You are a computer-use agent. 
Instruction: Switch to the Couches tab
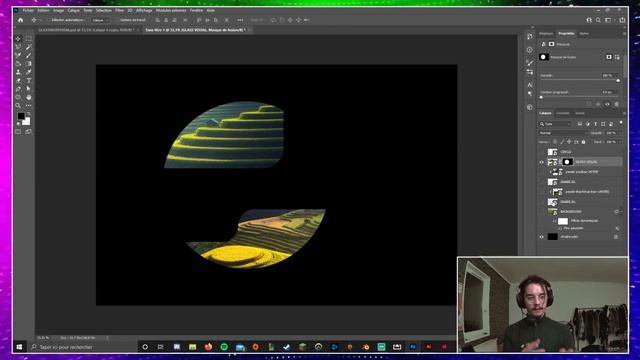click(562, 113)
